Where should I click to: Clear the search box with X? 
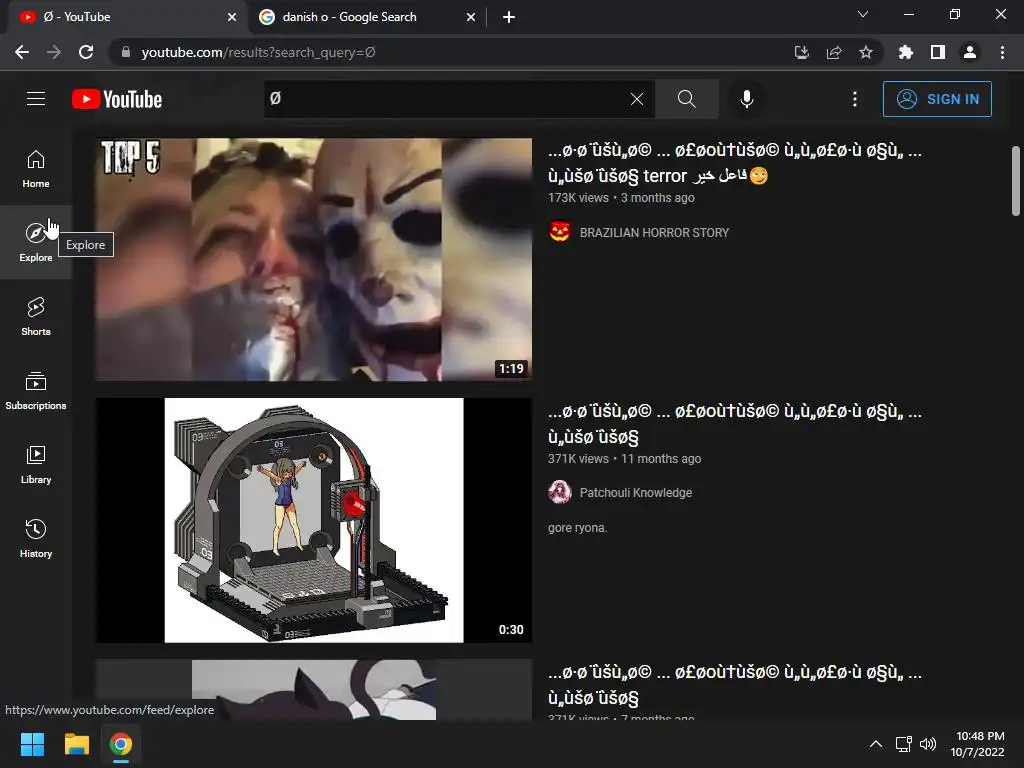coord(637,99)
